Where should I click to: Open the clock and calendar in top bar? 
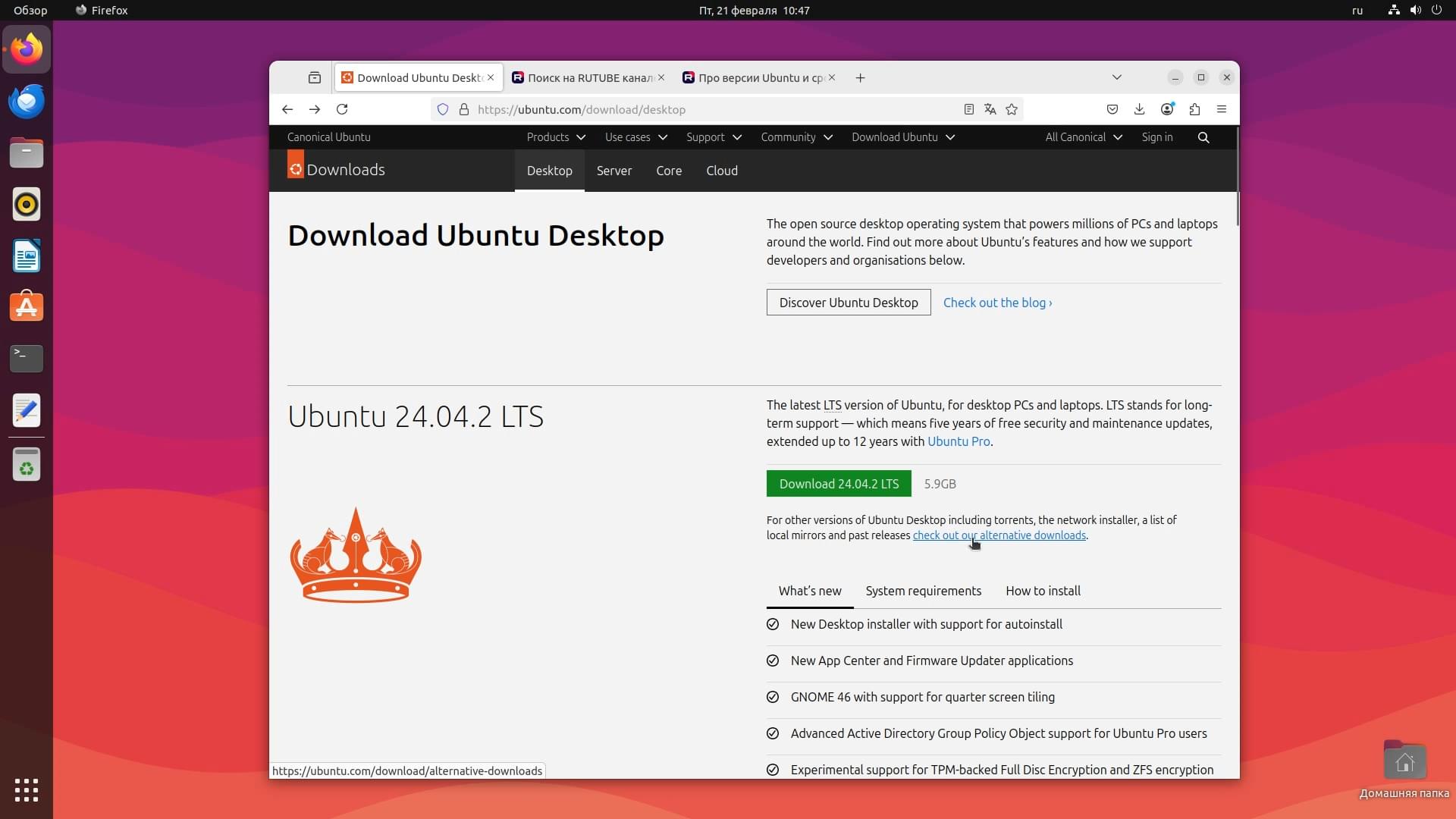coord(754,11)
